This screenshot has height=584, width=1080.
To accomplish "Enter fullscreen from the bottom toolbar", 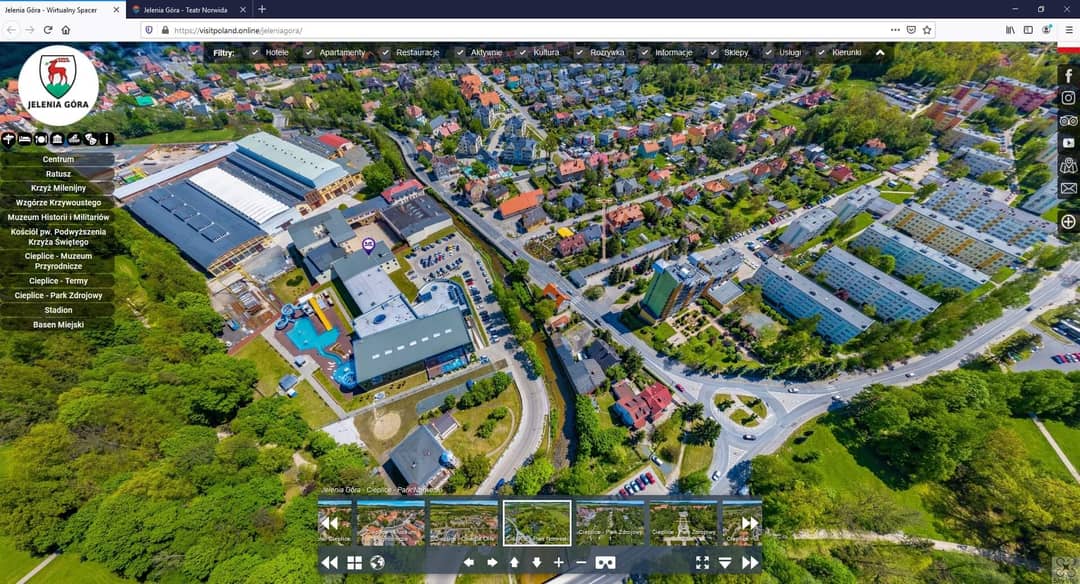I will pyautogui.click(x=702, y=563).
